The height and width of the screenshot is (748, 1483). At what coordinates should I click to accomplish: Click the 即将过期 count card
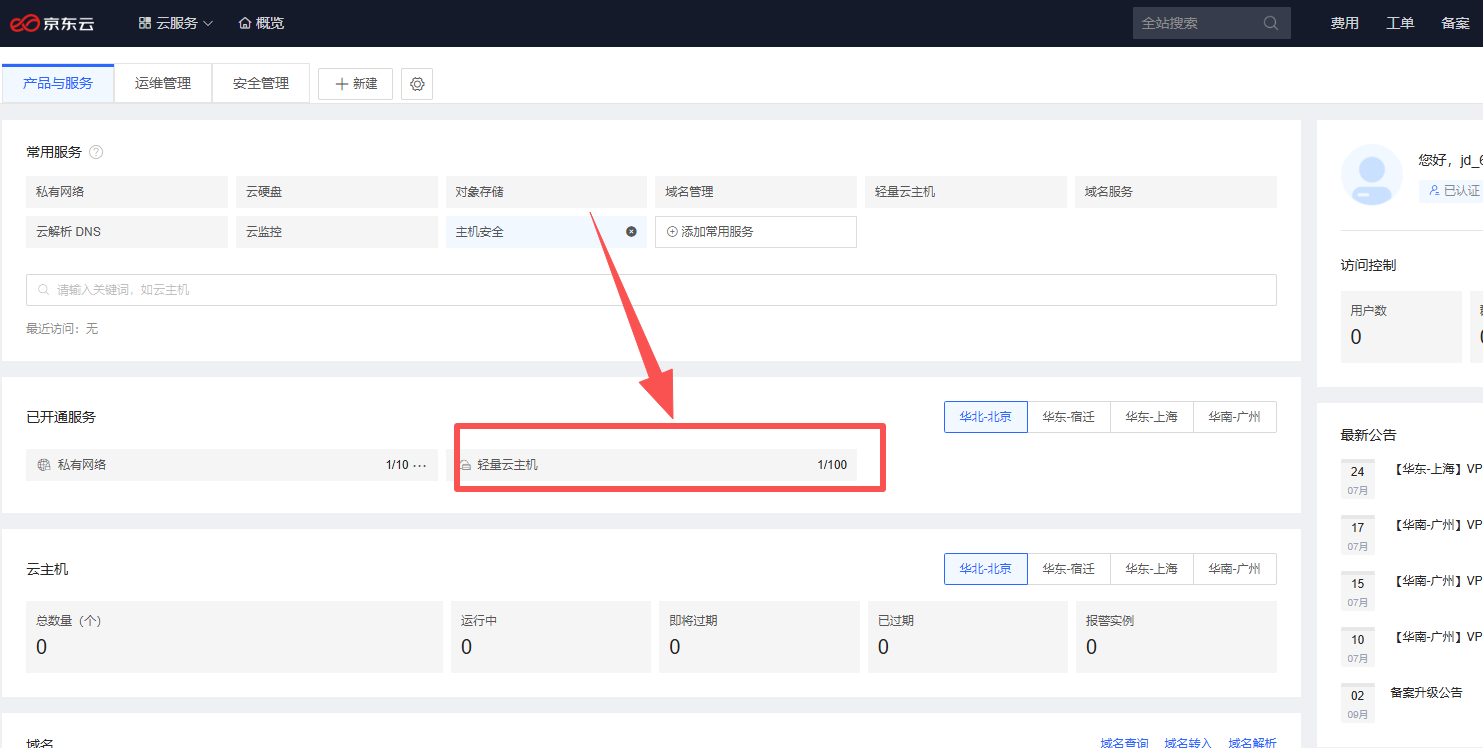click(759, 637)
